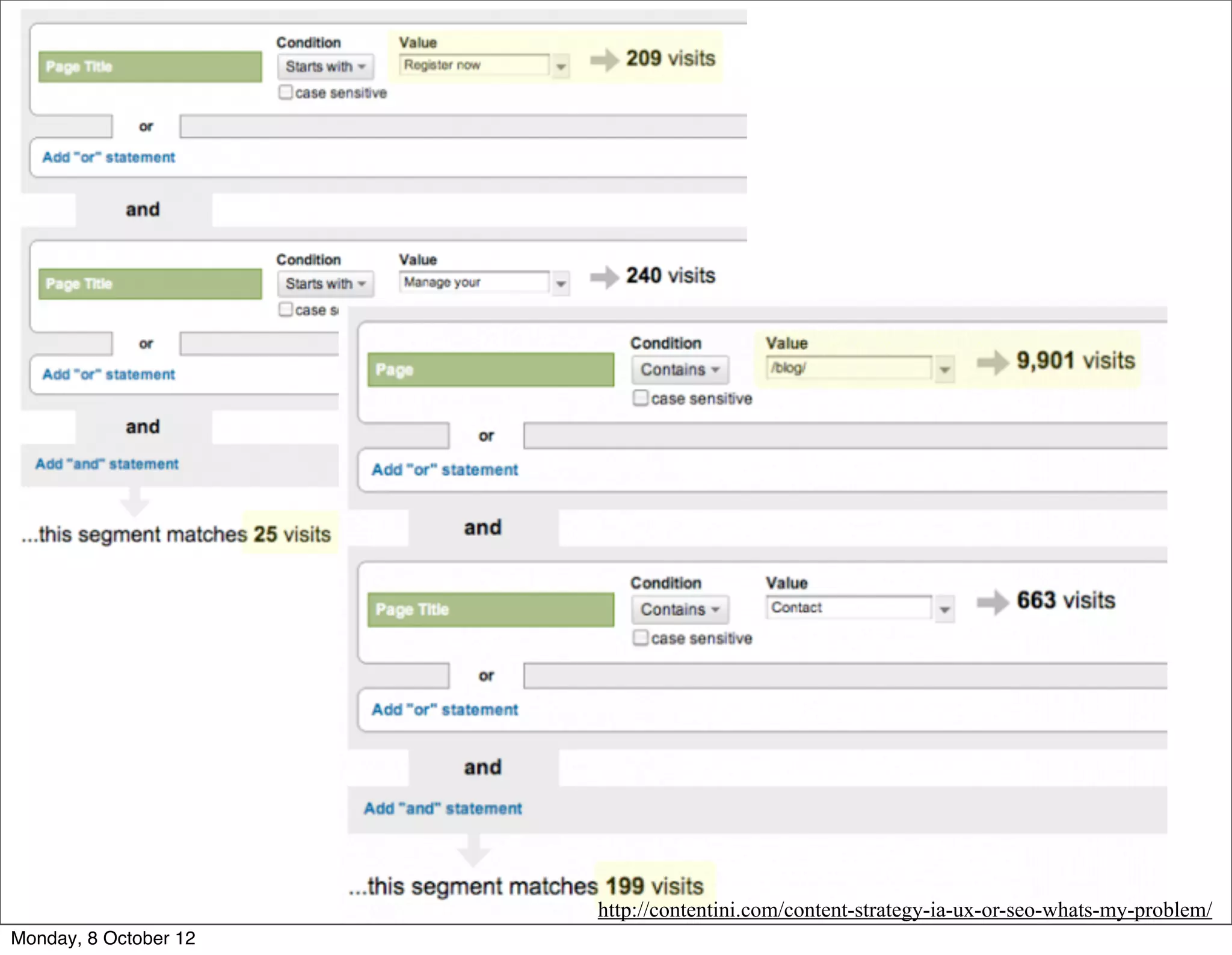The height and width of the screenshot is (955, 1232).
Task: Click the 'Monday, 8 October 12' date text
Action: tap(103, 938)
